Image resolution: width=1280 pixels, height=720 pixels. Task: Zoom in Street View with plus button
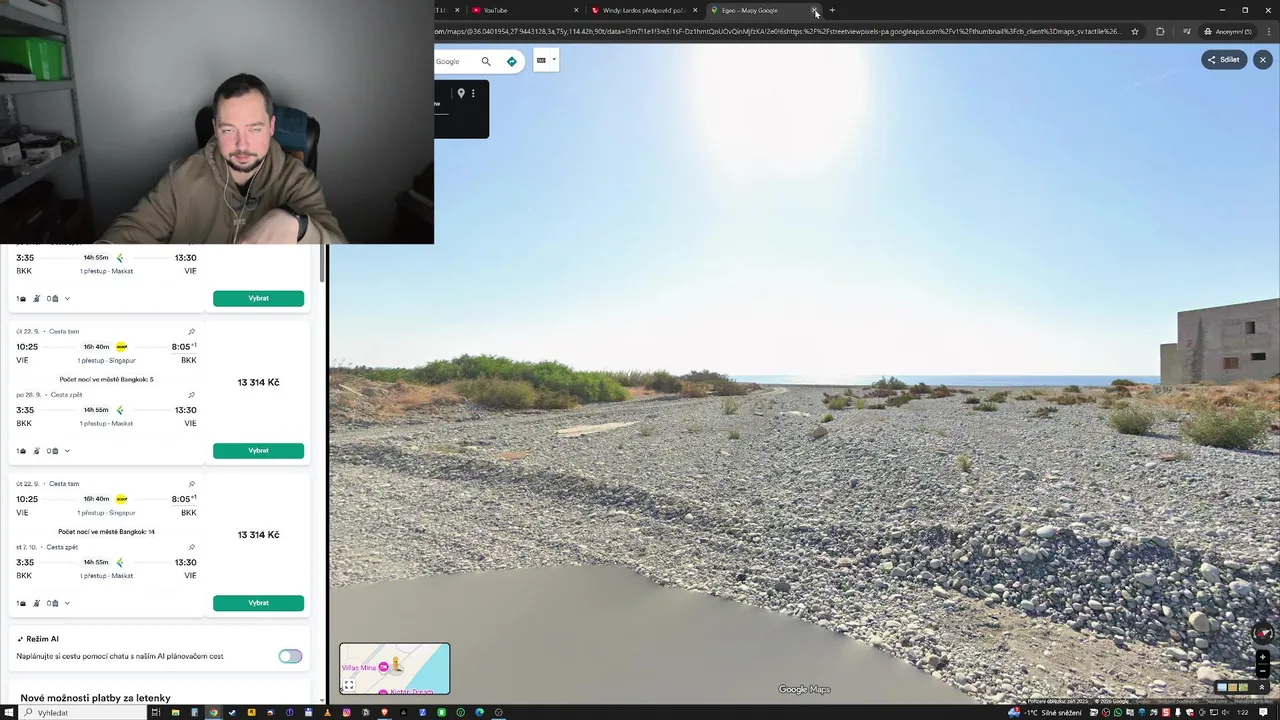(x=1262, y=657)
